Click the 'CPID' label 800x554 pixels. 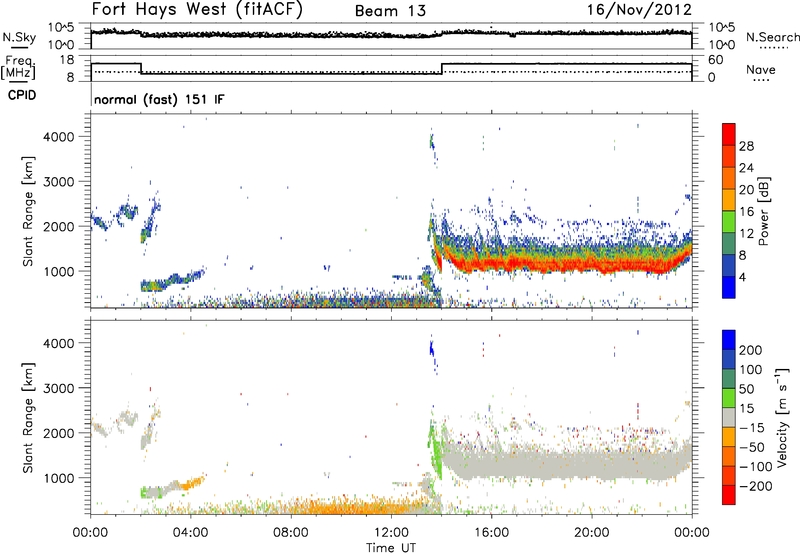pyautogui.click(x=22, y=95)
